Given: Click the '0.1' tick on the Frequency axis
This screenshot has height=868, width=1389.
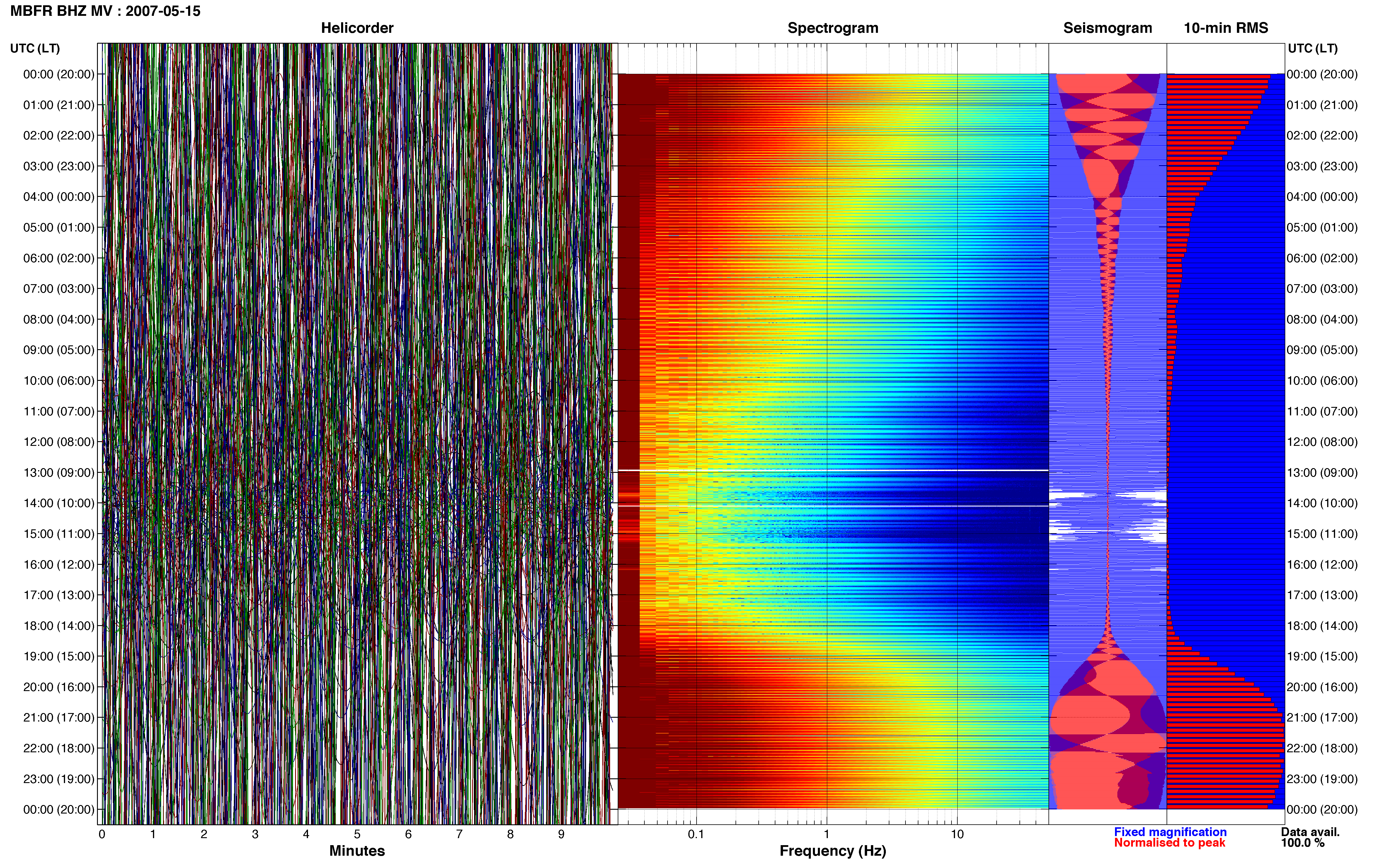Looking at the screenshot, I should pyautogui.click(x=696, y=835).
